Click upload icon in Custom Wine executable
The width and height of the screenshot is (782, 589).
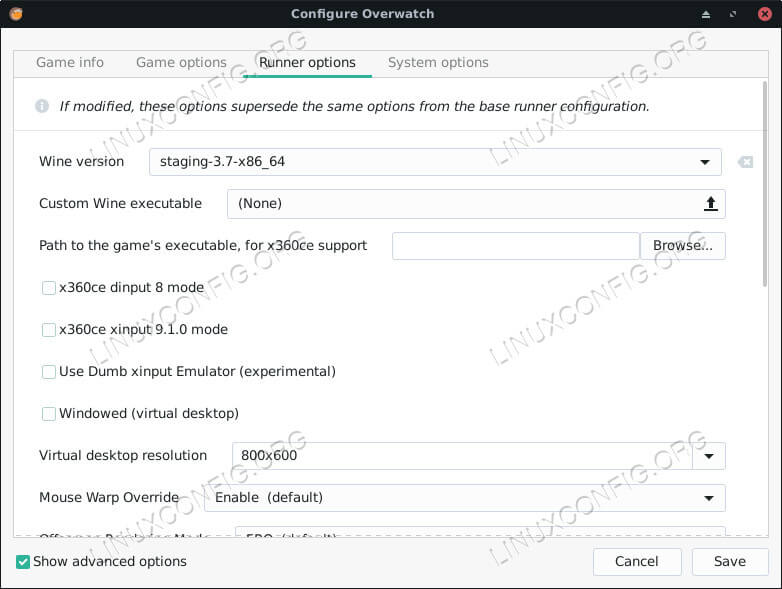(711, 203)
